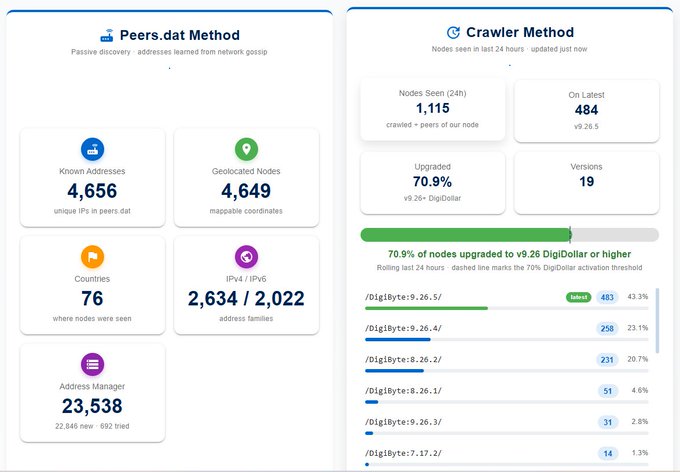Click the /DigiByte:8.26.1/ version label

pyautogui.click(x=403, y=391)
